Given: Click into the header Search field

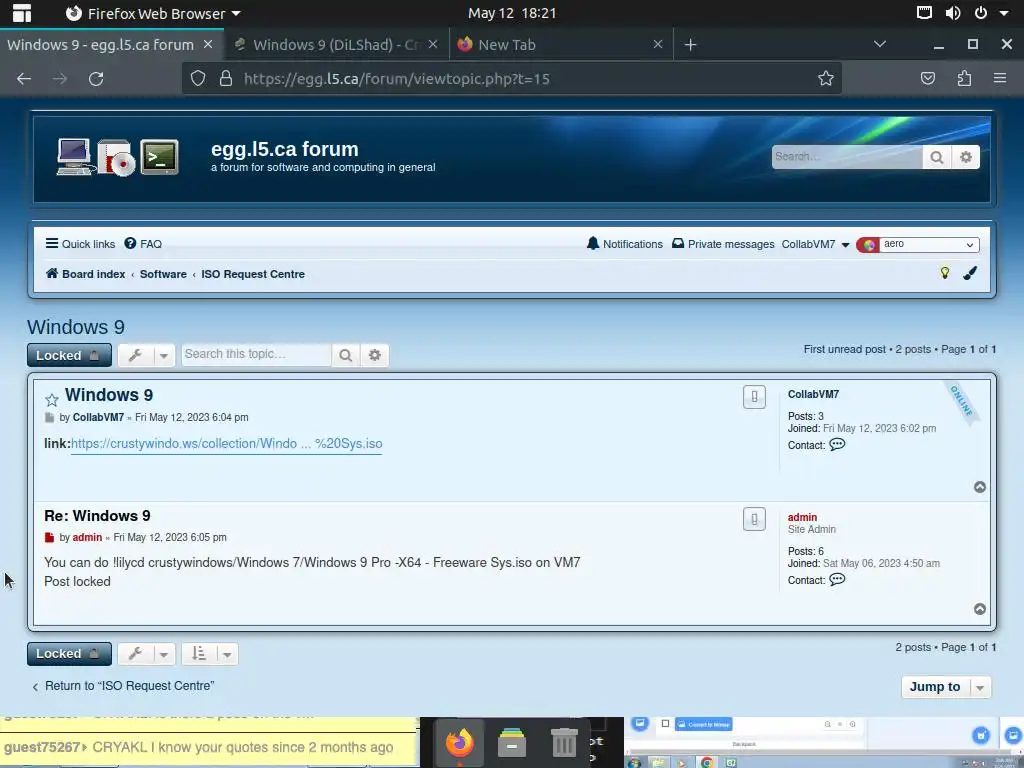Looking at the screenshot, I should point(847,157).
